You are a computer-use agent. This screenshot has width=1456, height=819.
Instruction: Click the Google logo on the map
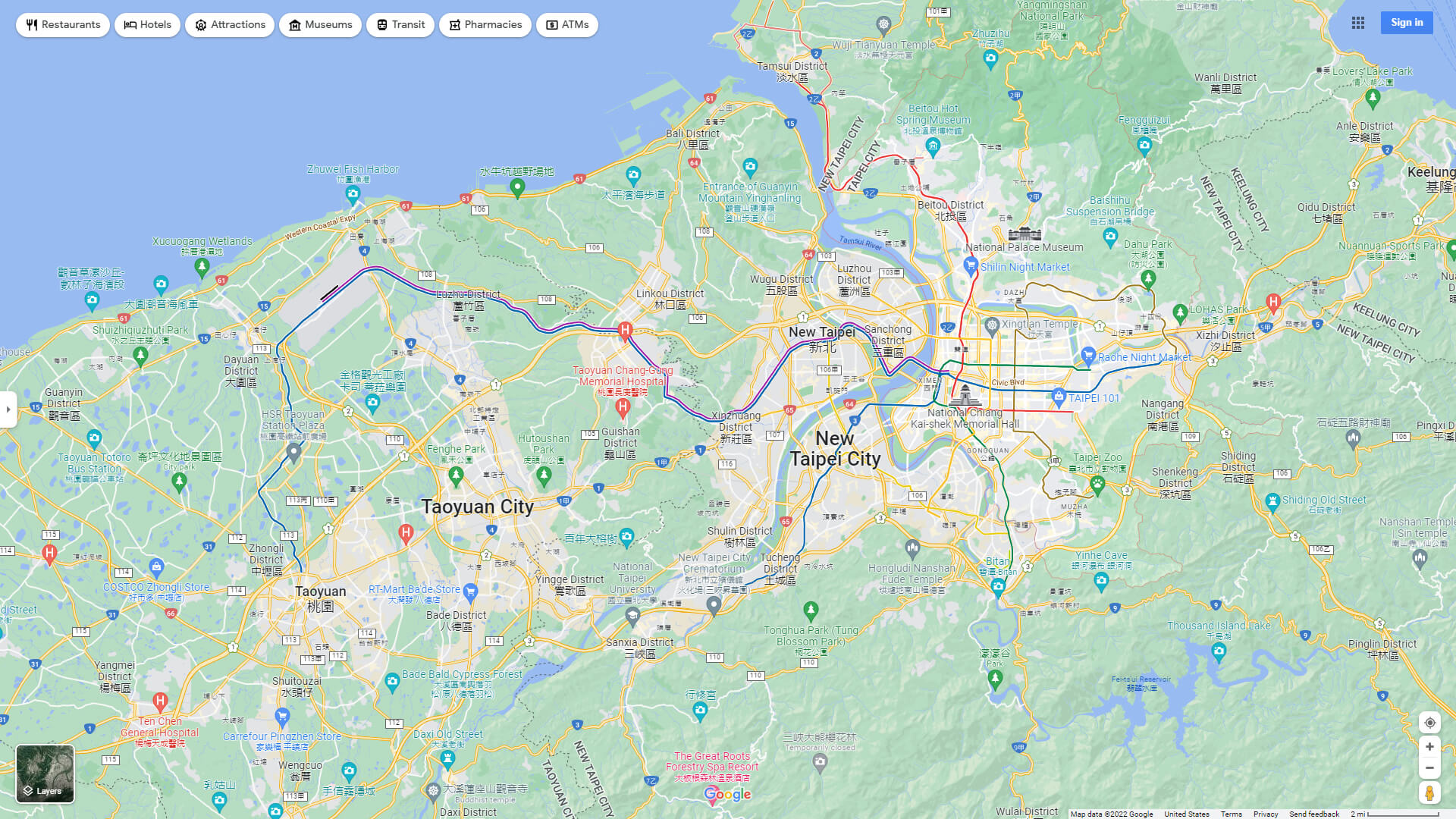pyautogui.click(x=727, y=794)
